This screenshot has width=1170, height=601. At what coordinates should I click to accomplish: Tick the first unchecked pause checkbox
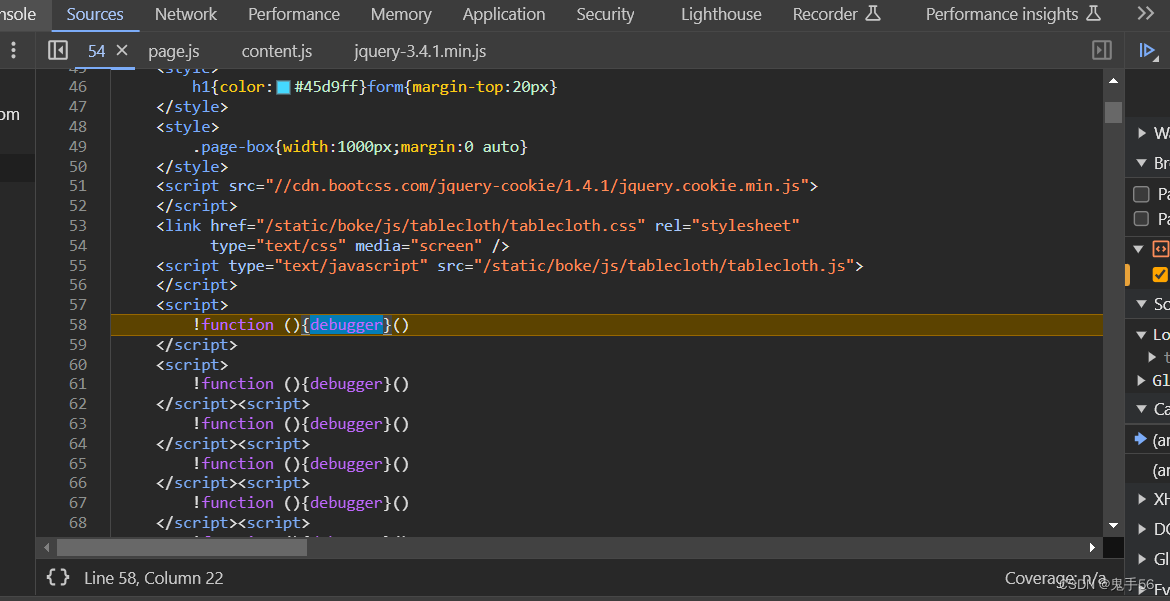click(x=1141, y=194)
